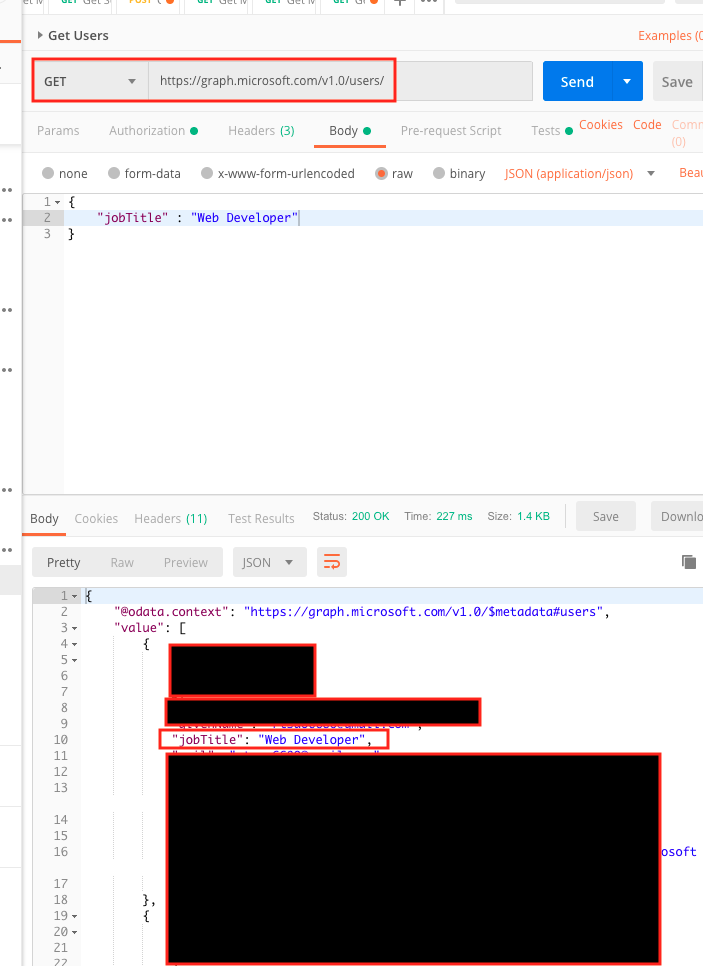Open the Code link
Image resolution: width=703 pixels, height=966 pixels.
tap(647, 124)
